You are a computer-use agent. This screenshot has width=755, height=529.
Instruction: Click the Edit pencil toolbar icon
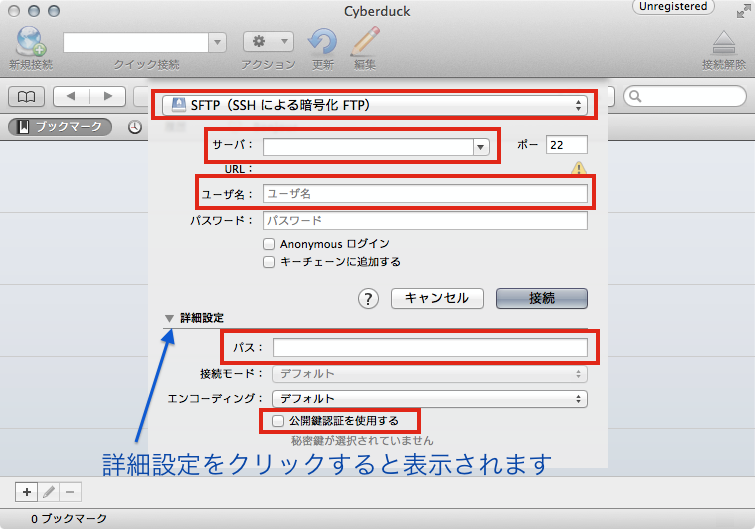click(x=365, y=41)
